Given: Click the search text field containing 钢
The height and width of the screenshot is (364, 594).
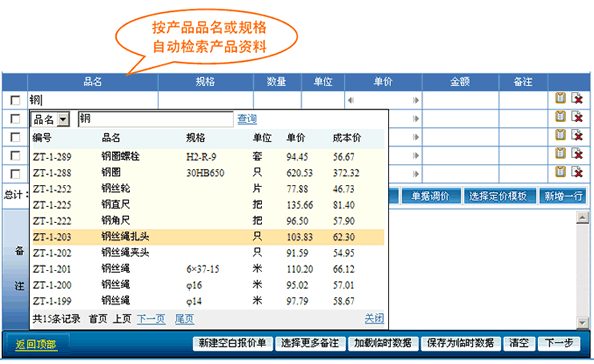Looking at the screenshot, I should 155,119.
